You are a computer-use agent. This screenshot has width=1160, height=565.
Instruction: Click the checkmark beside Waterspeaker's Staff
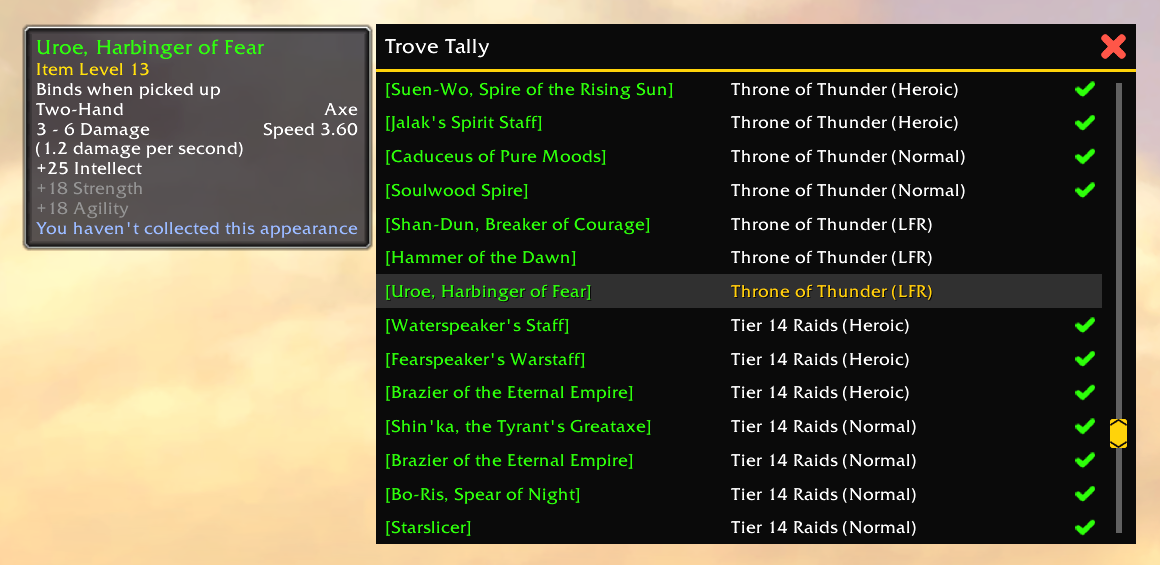click(x=1085, y=325)
